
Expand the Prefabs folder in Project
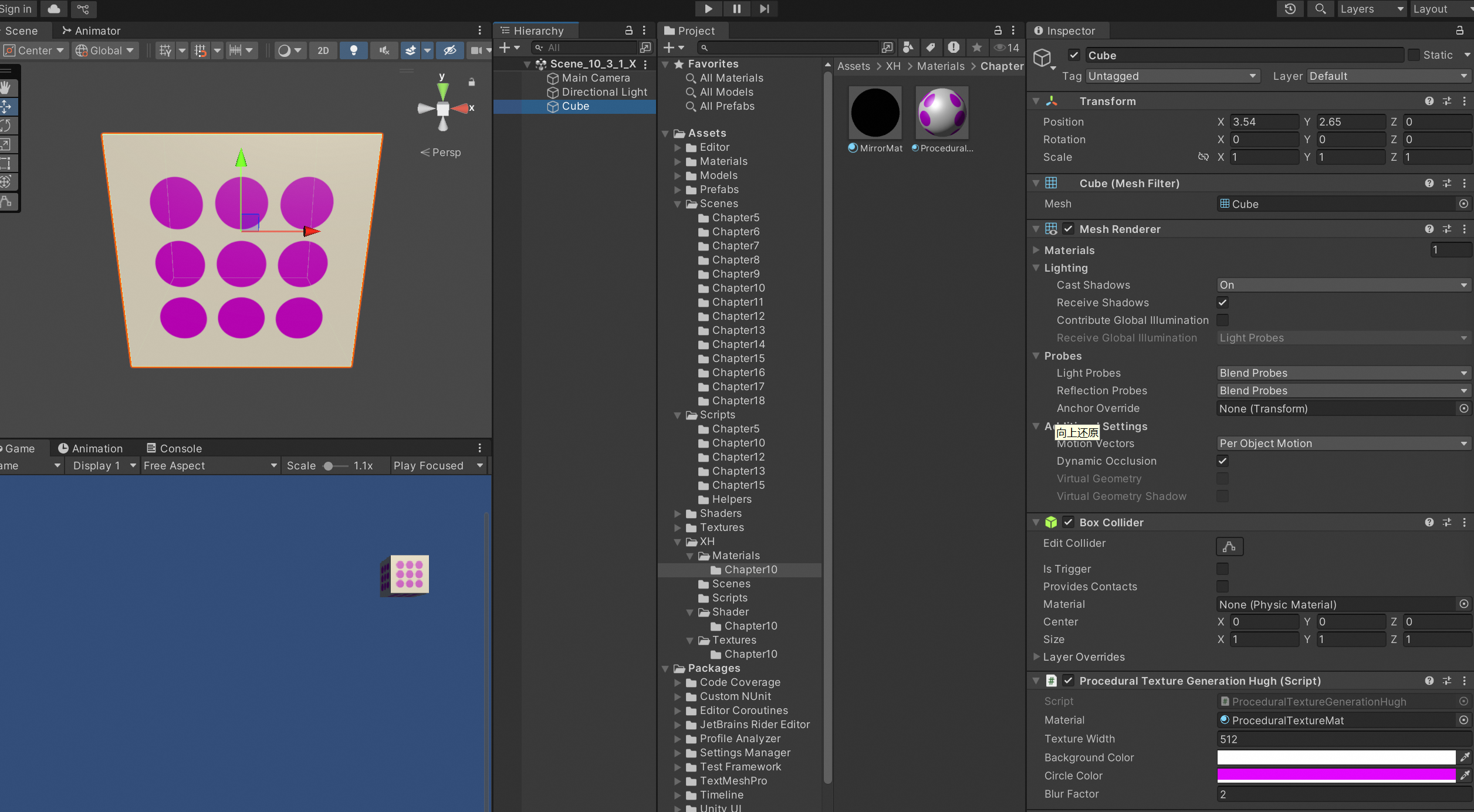[678, 190]
